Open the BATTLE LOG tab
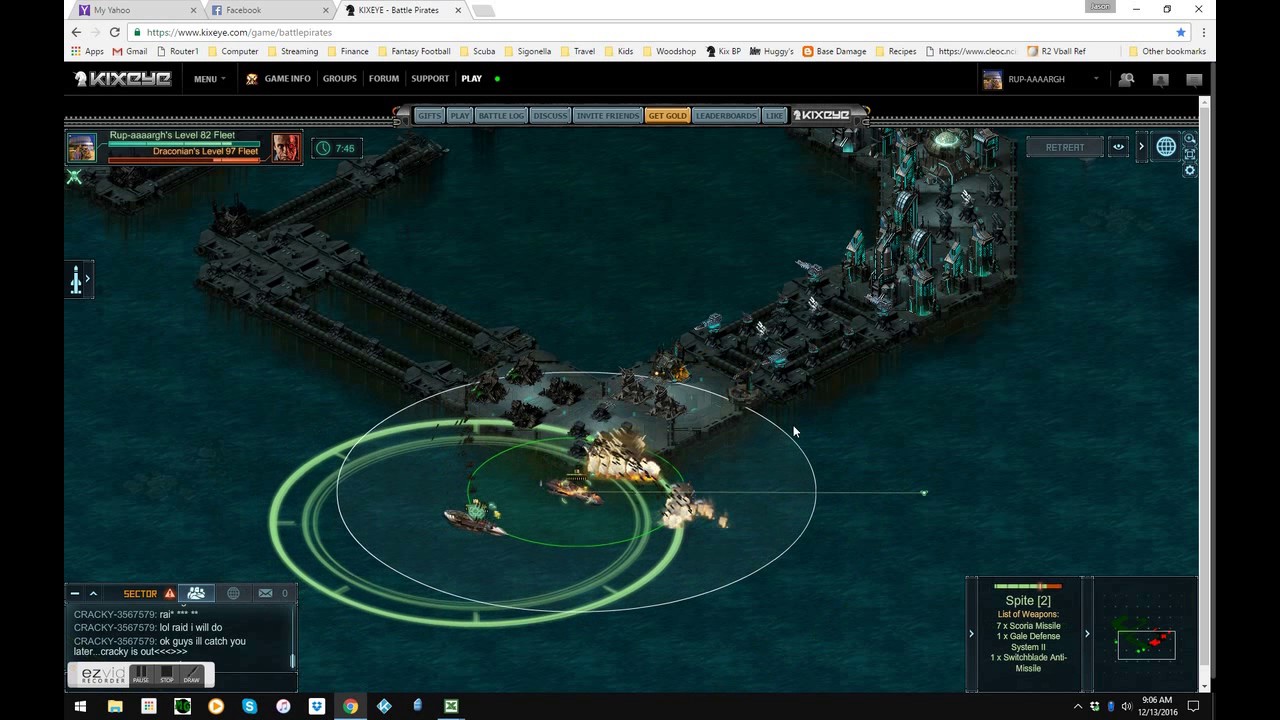The height and width of the screenshot is (720, 1280). click(501, 116)
